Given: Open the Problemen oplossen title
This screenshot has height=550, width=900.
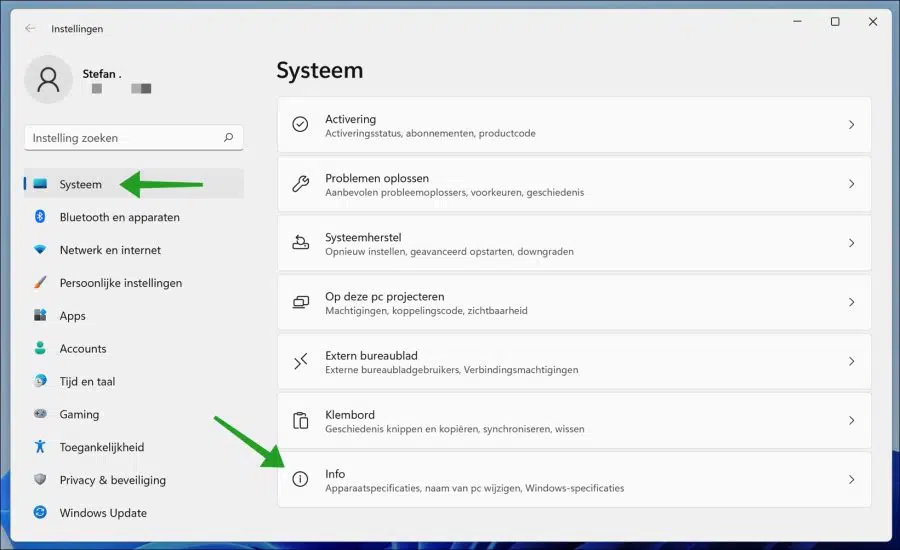Looking at the screenshot, I should tap(377, 178).
